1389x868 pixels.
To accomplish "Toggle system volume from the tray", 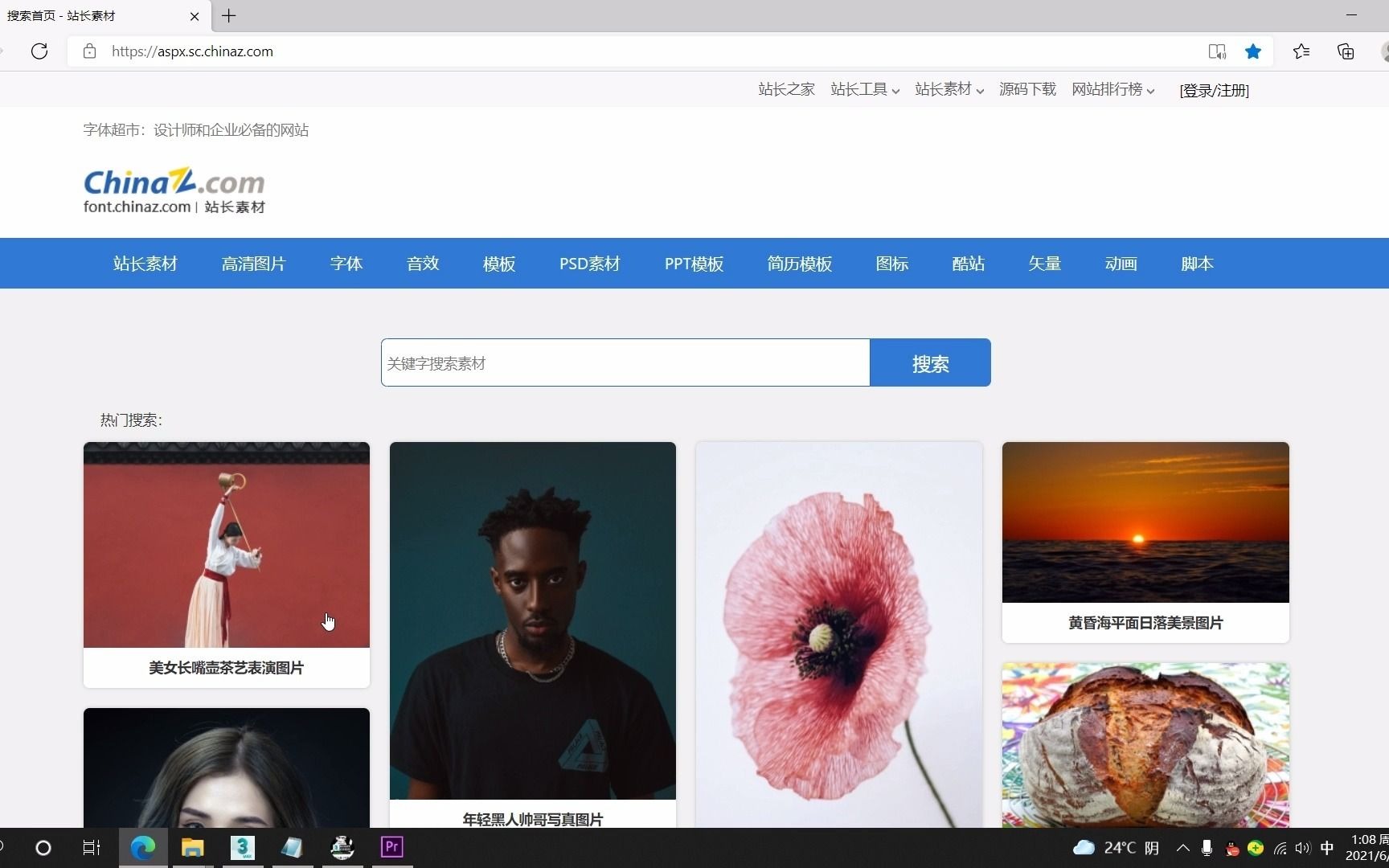I will click(x=1302, y=848).
